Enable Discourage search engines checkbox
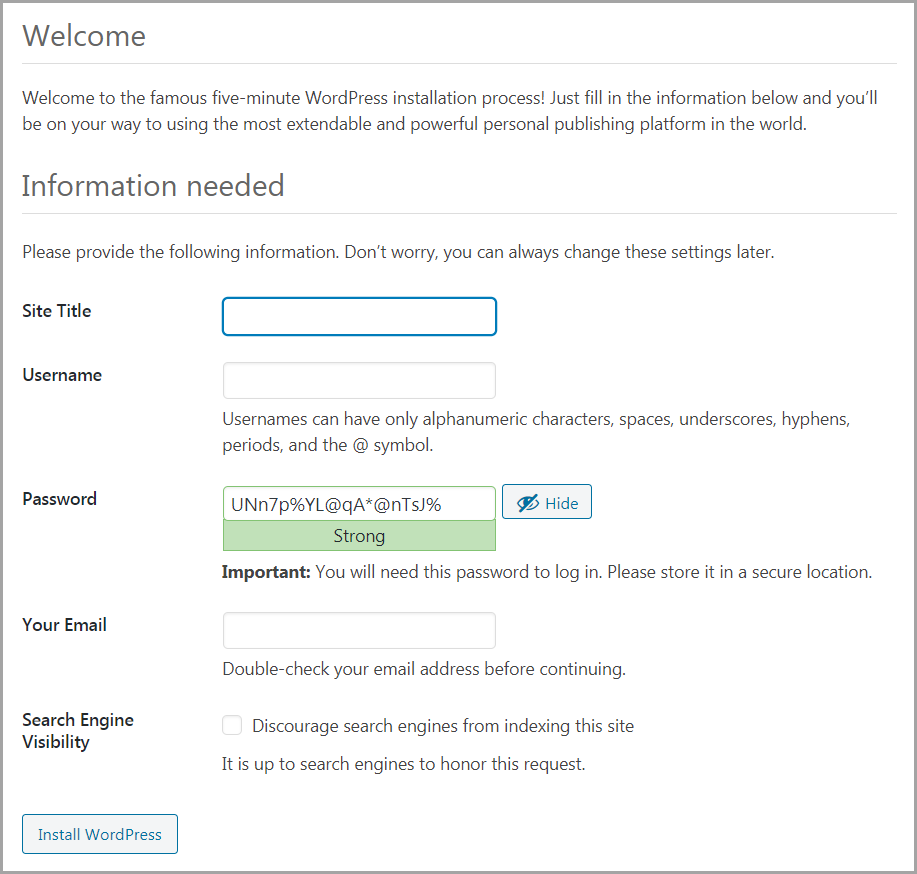The height and width of the screenshot is (874, 917). point(232,725)
